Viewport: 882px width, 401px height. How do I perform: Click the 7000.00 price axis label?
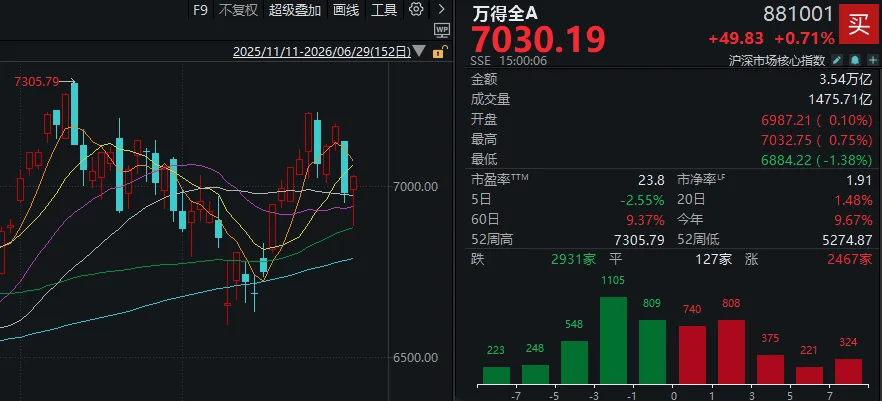tap(416, 186)
